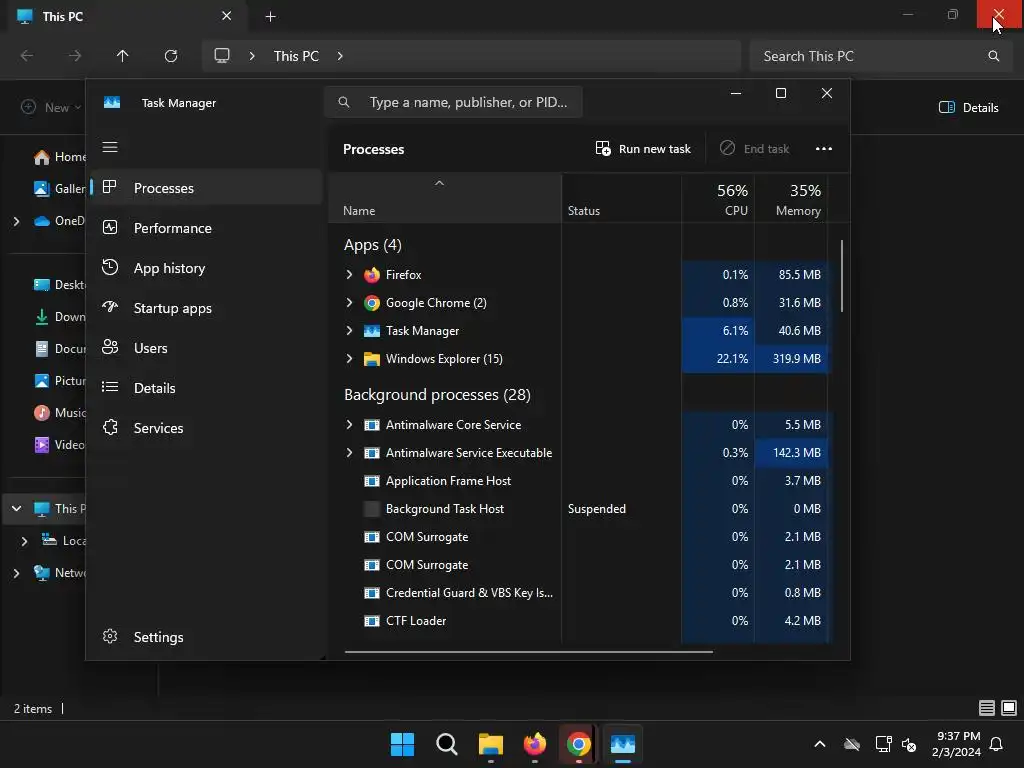
Task: Switch to the Performance page
Action: pos(206,228)
